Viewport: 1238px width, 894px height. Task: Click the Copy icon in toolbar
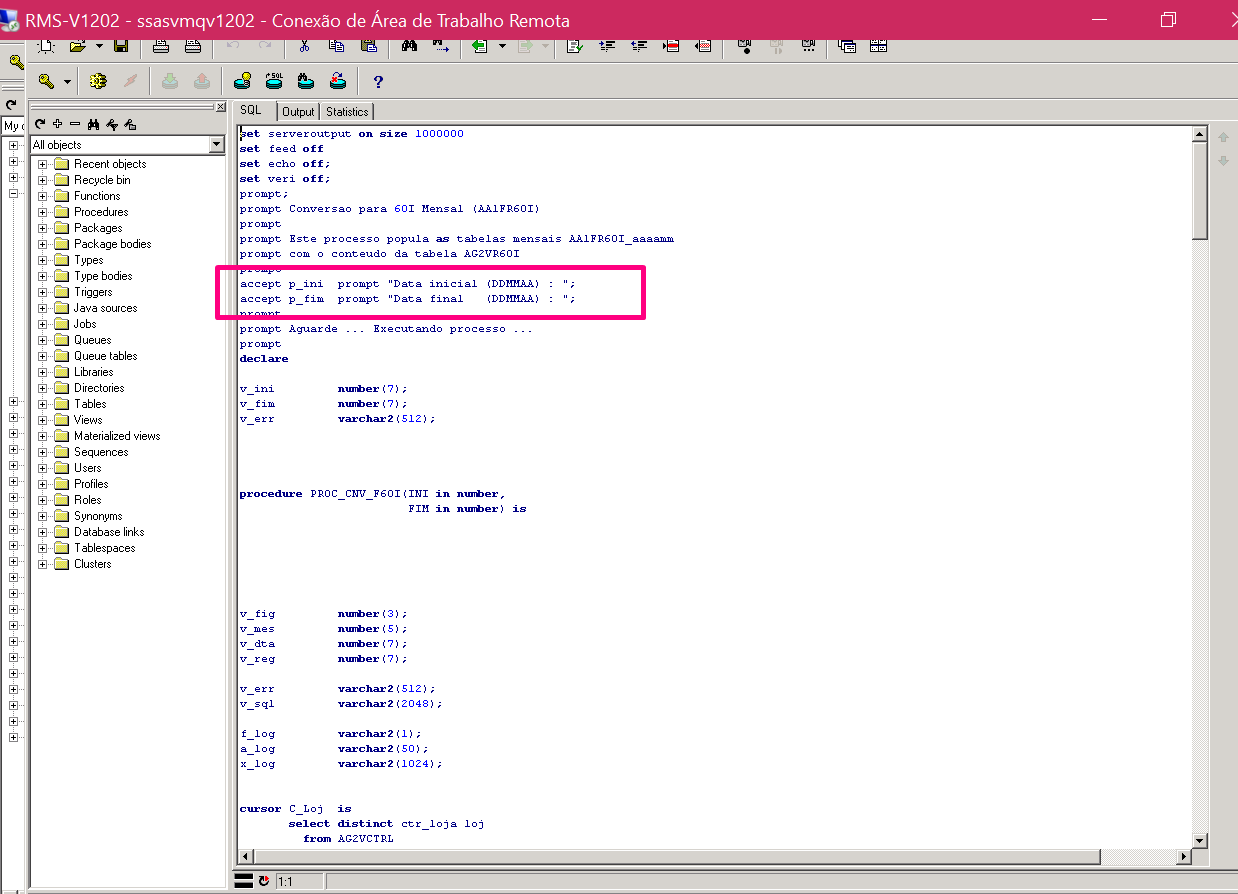click(336, 46)
